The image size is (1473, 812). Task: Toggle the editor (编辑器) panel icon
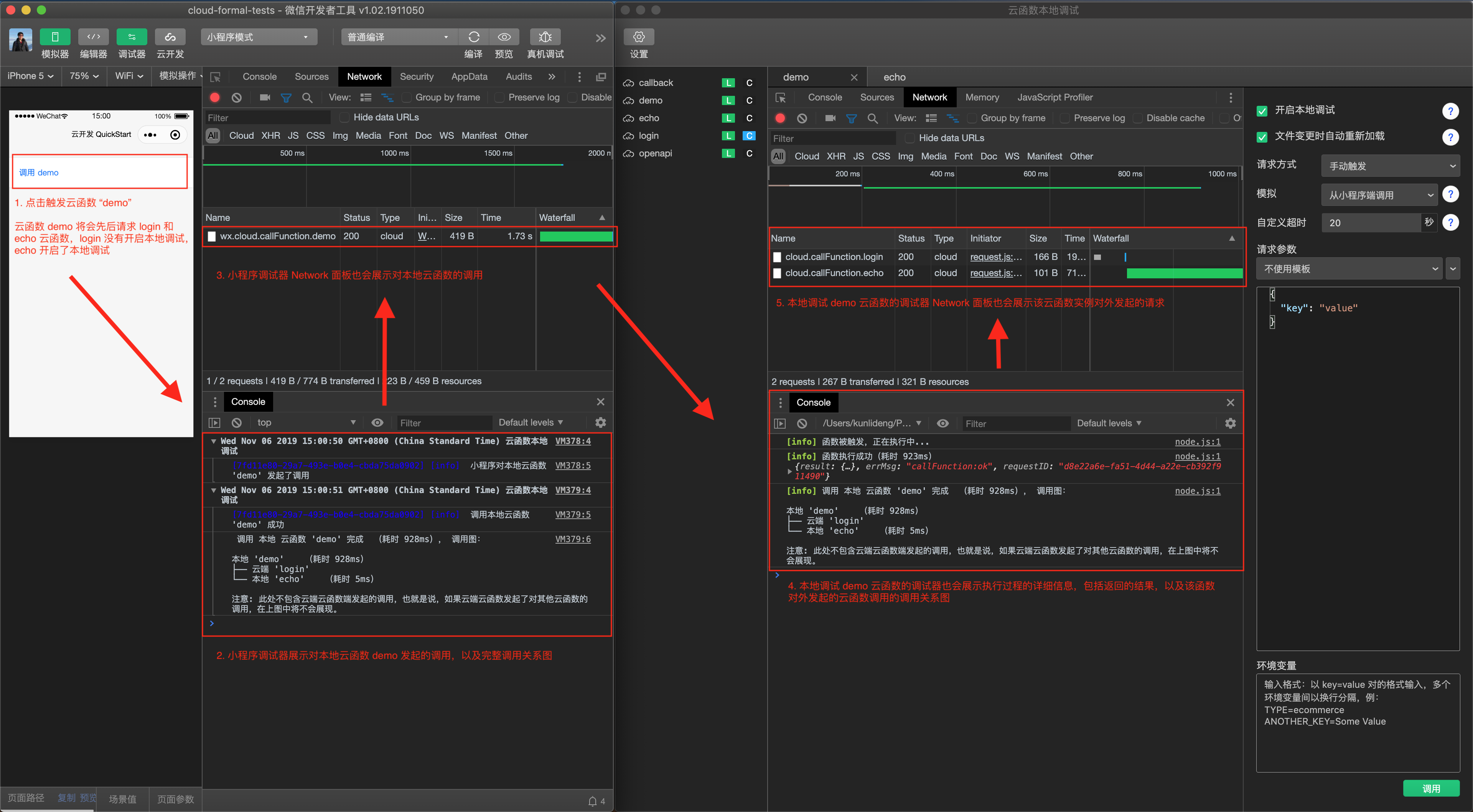(93, 37)
